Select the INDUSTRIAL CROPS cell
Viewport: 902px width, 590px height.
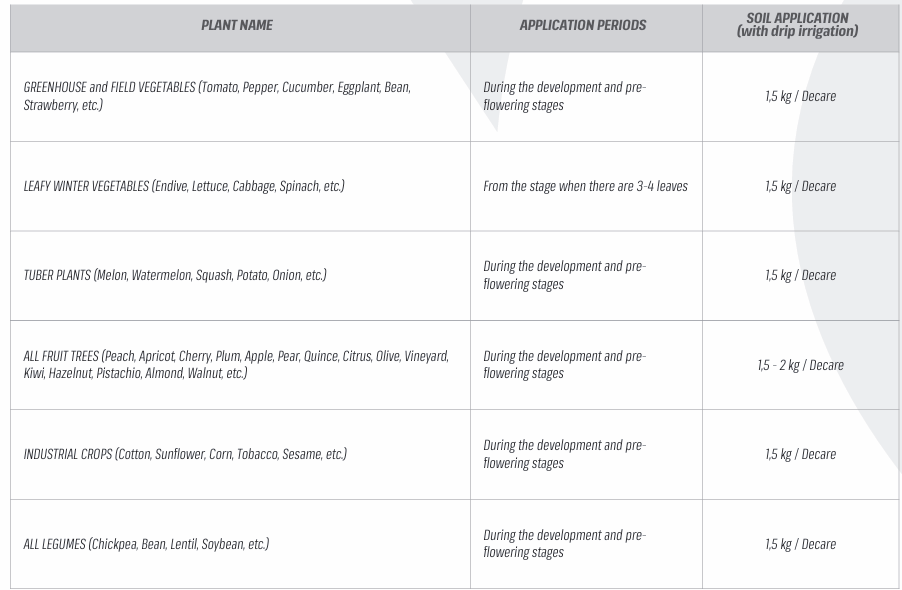coord(240,454)
